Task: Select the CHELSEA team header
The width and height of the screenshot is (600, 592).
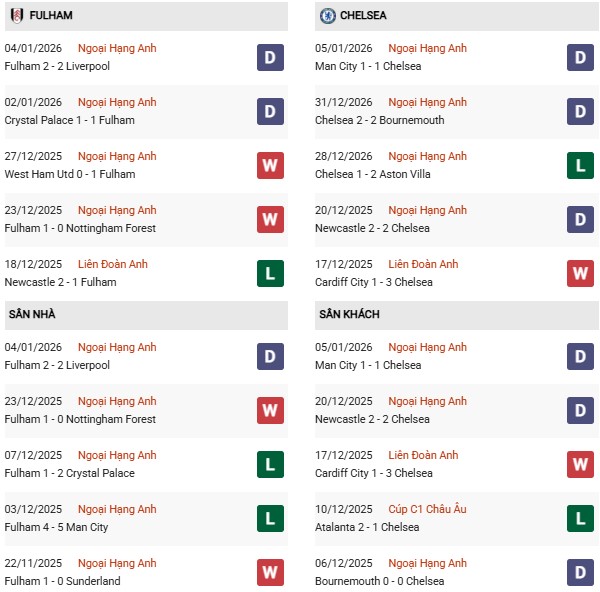Action: click(363, 16)
